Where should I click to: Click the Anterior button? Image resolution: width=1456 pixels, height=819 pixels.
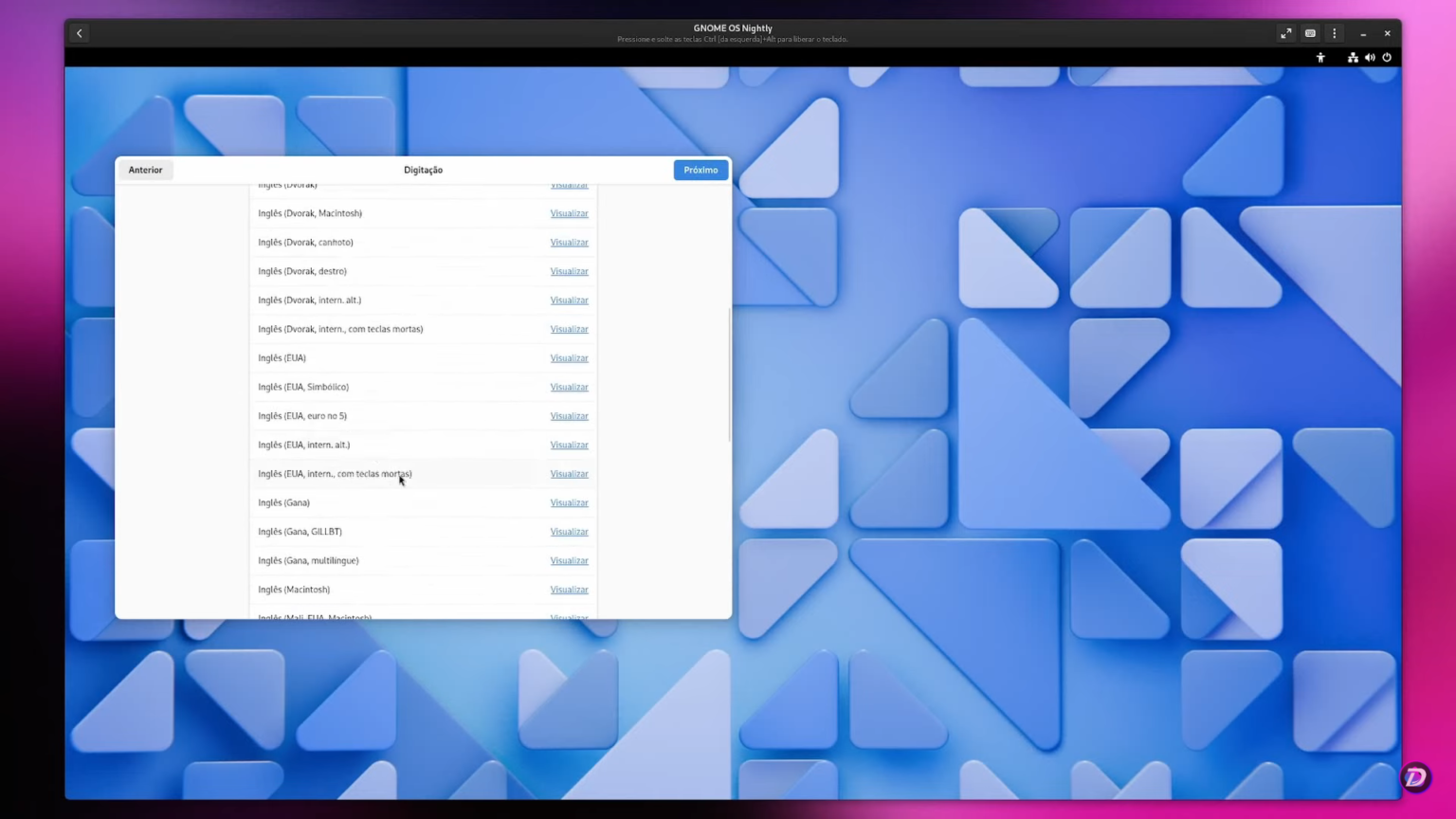[x=145, y=170]
